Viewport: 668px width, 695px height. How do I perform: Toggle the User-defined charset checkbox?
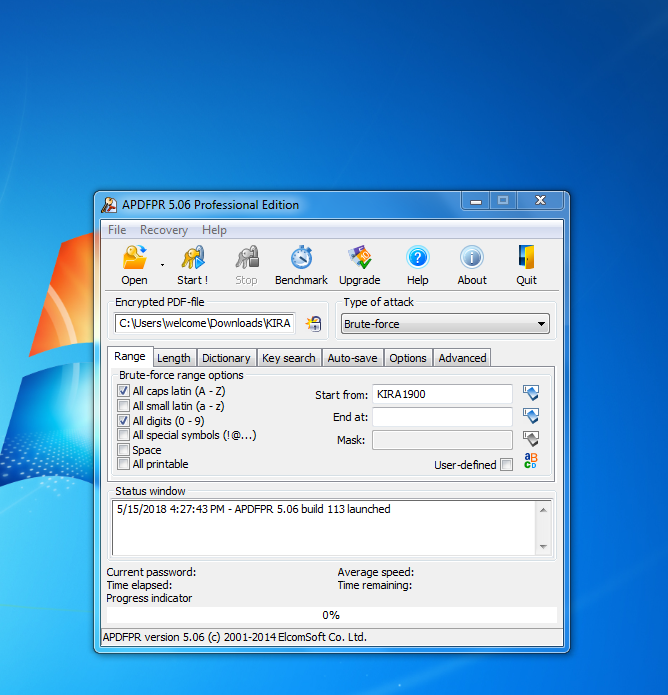point(506,465)
